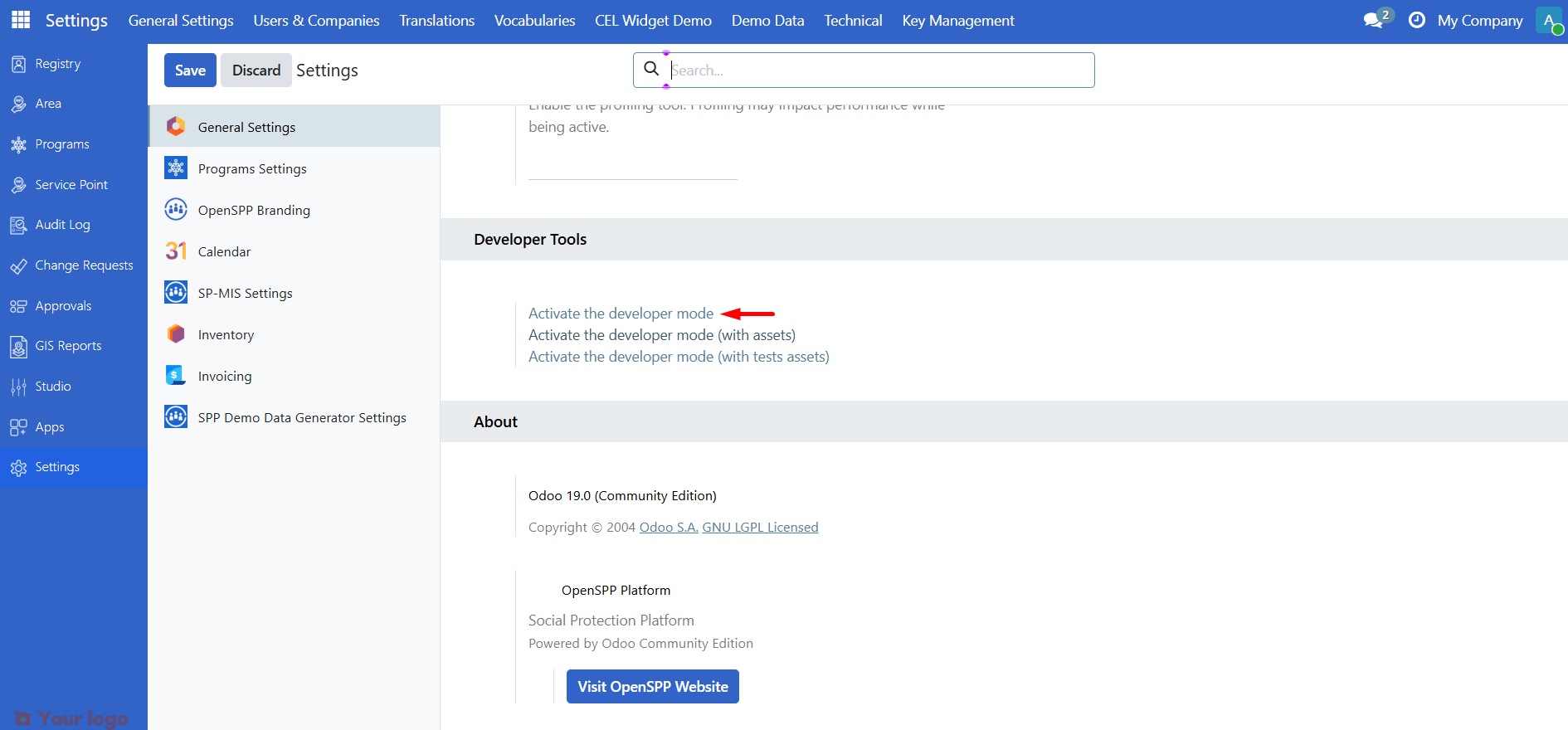Click the Invoicing module icon
Screen dimensions: 1568x730
(x=176, y=375)
